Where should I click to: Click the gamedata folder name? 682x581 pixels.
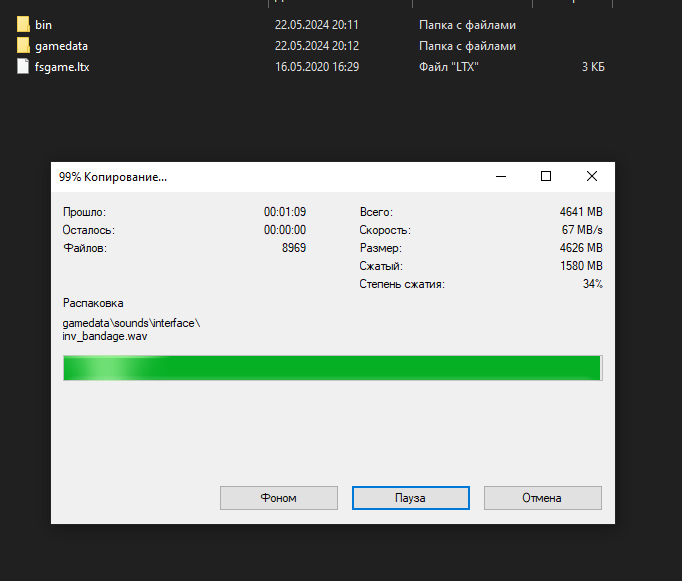pos(61,46)
